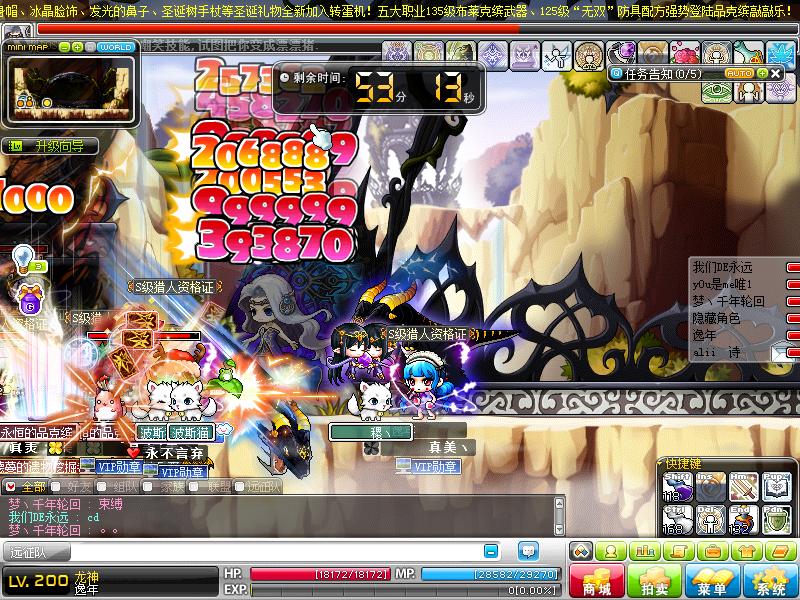Viewport: 800px width, 600px height.
Task: Select party member 隐藏角色
Action: click(716, 318)
